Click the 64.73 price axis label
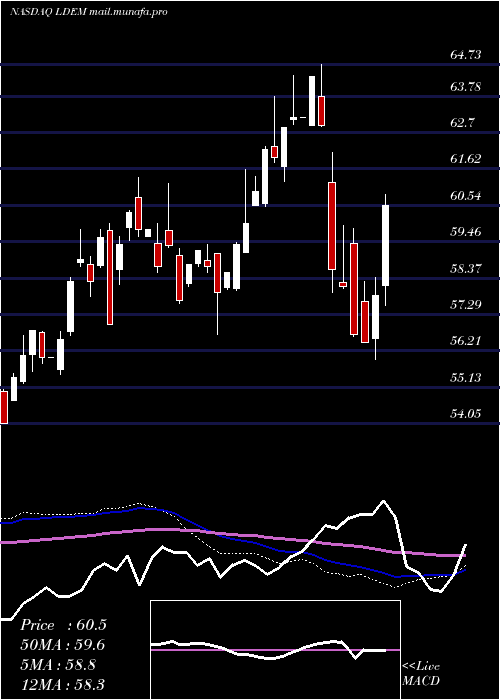Image resolution: width=500 pixels, height=700 pixels. click(x=466, y=54)
